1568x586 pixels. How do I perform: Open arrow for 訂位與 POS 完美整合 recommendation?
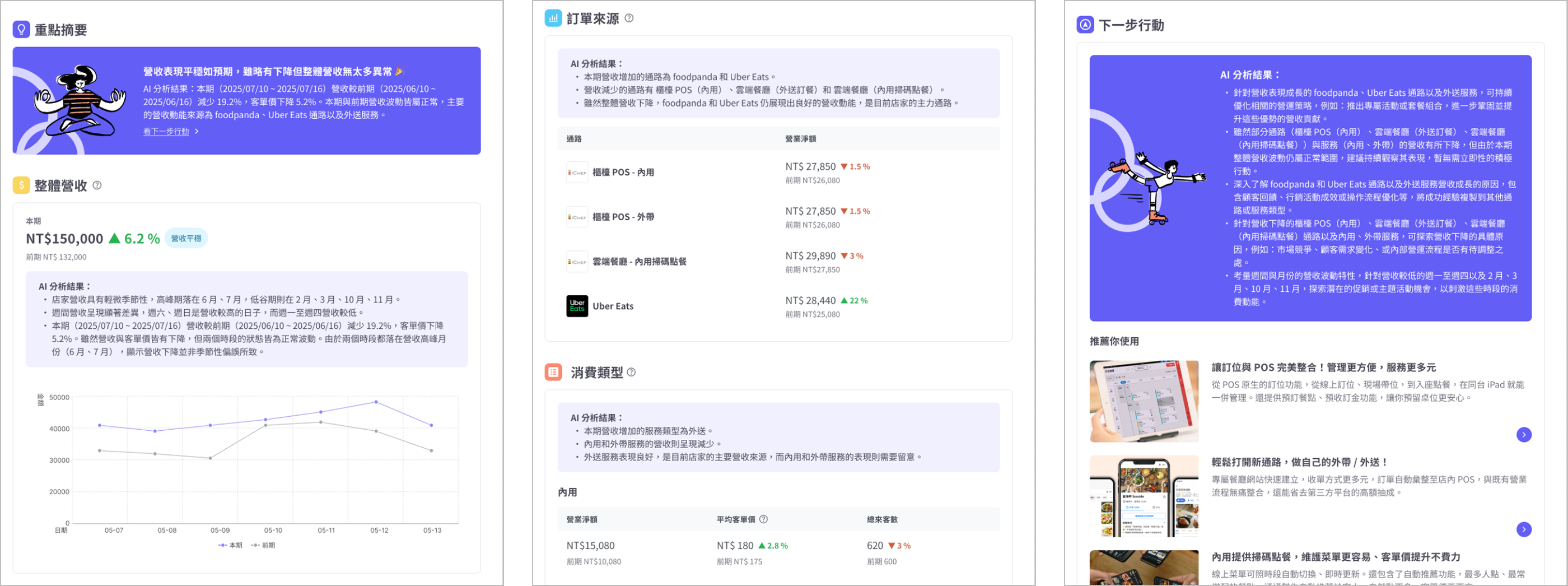point(1524,434)
